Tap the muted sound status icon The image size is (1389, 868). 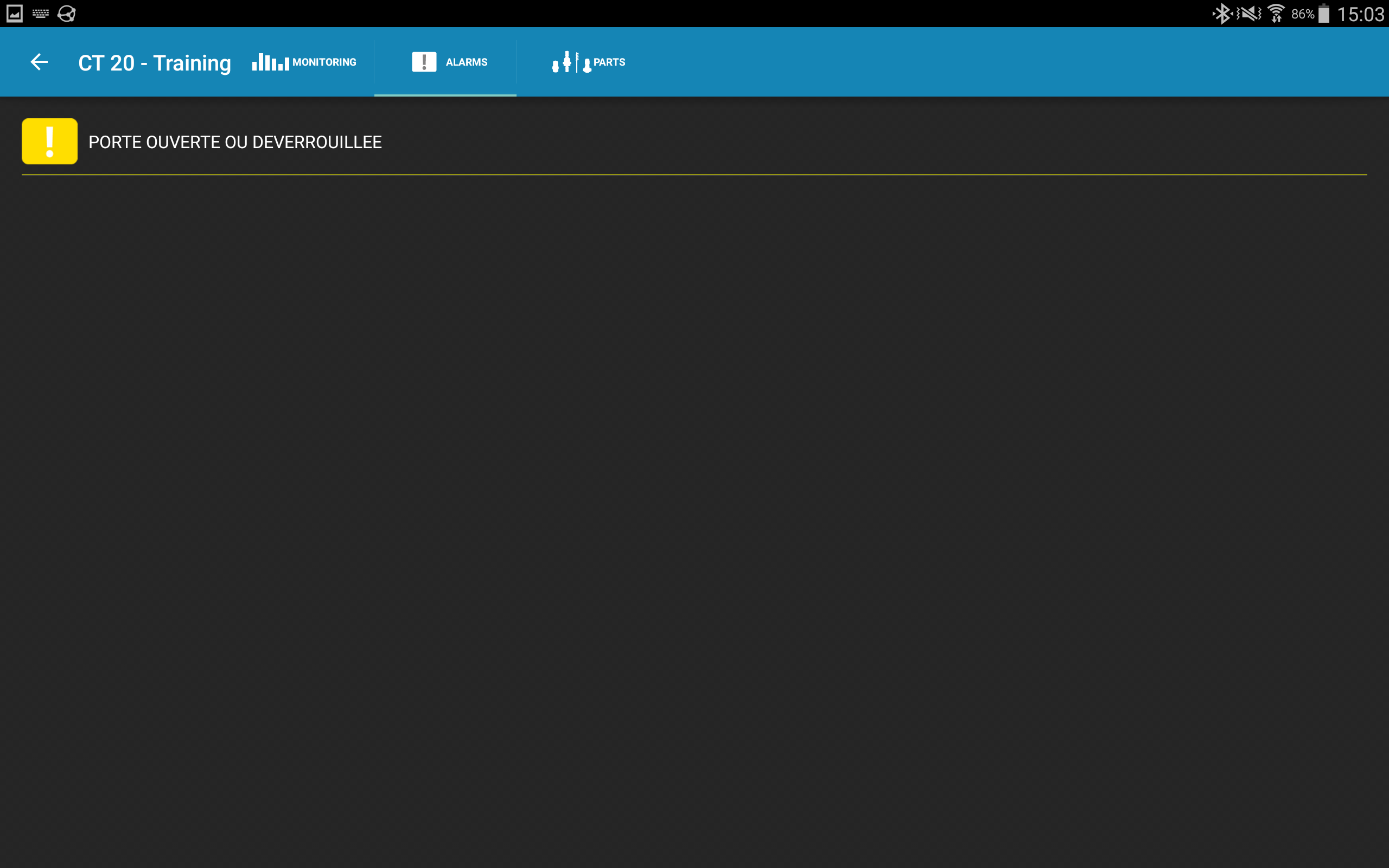click(x=1249, y=14)
